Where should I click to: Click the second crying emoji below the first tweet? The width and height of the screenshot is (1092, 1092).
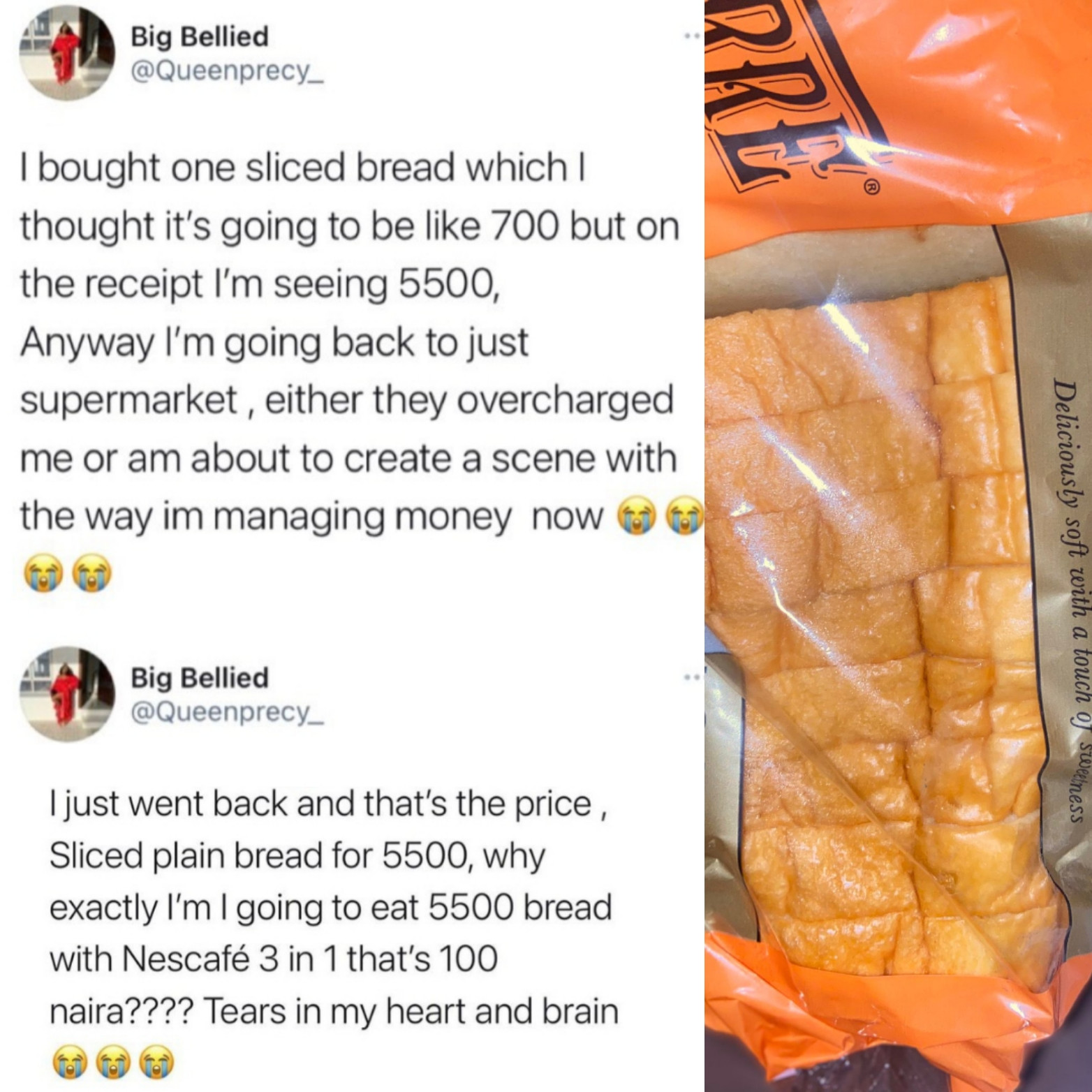93,574
